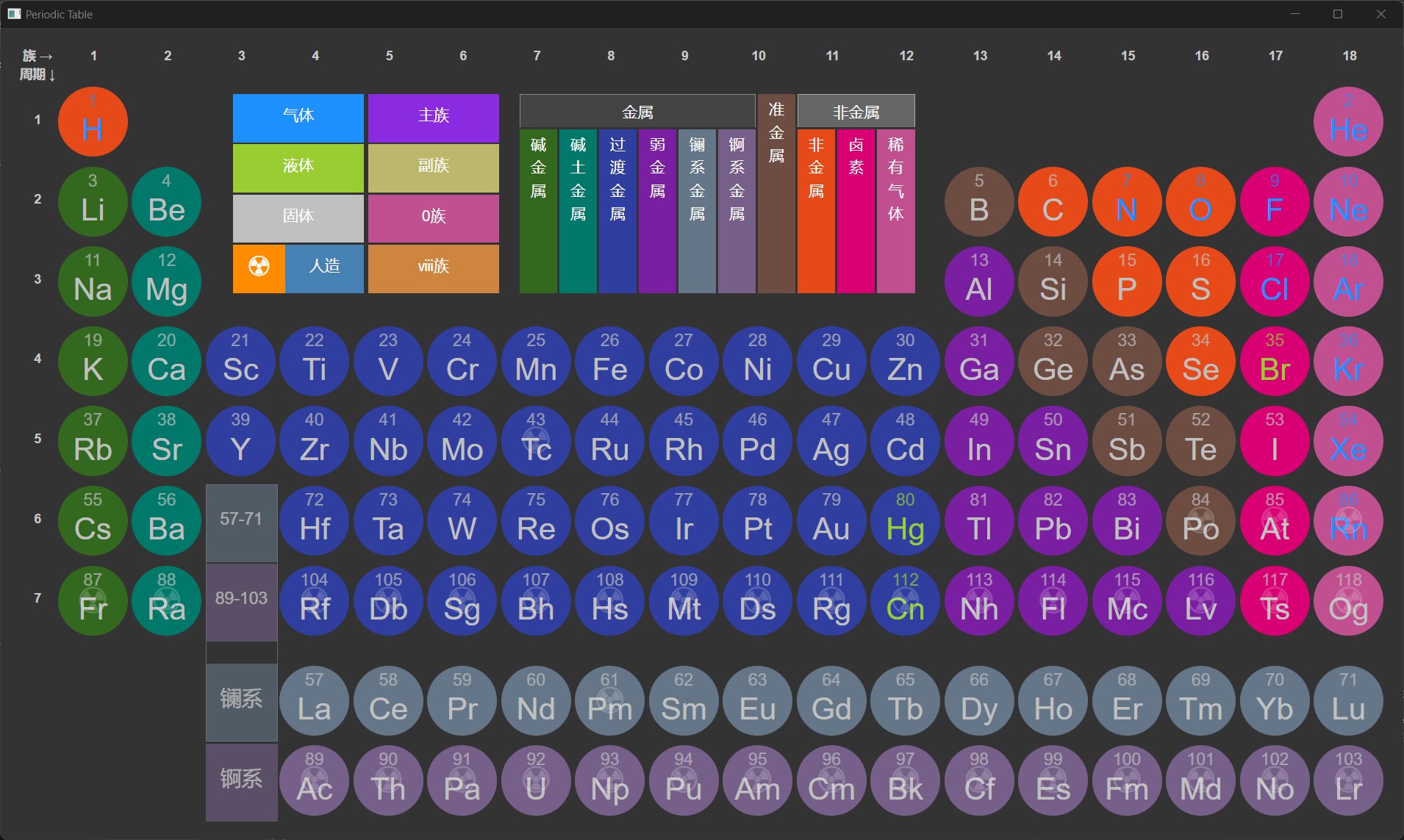Toggle the viii族 group filter
This screenshot has height=840, width=1404.
[x=434, y=268]
